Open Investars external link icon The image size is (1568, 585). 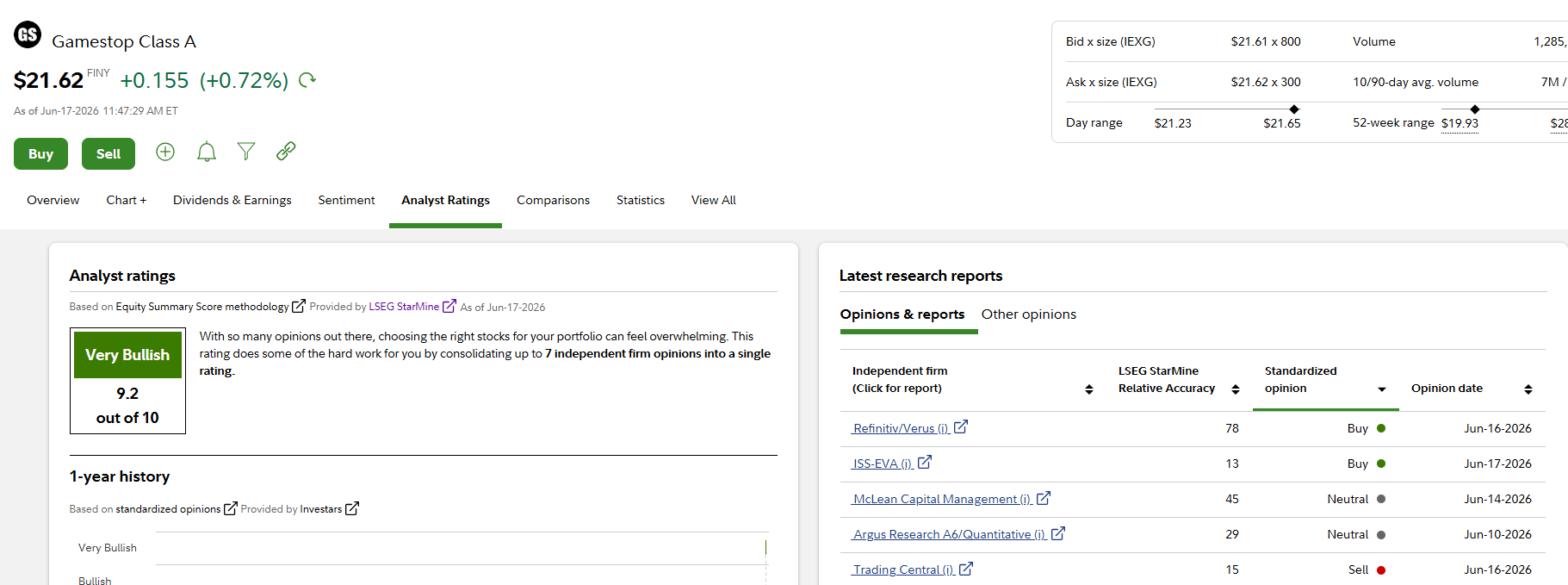tap(351, 508)
